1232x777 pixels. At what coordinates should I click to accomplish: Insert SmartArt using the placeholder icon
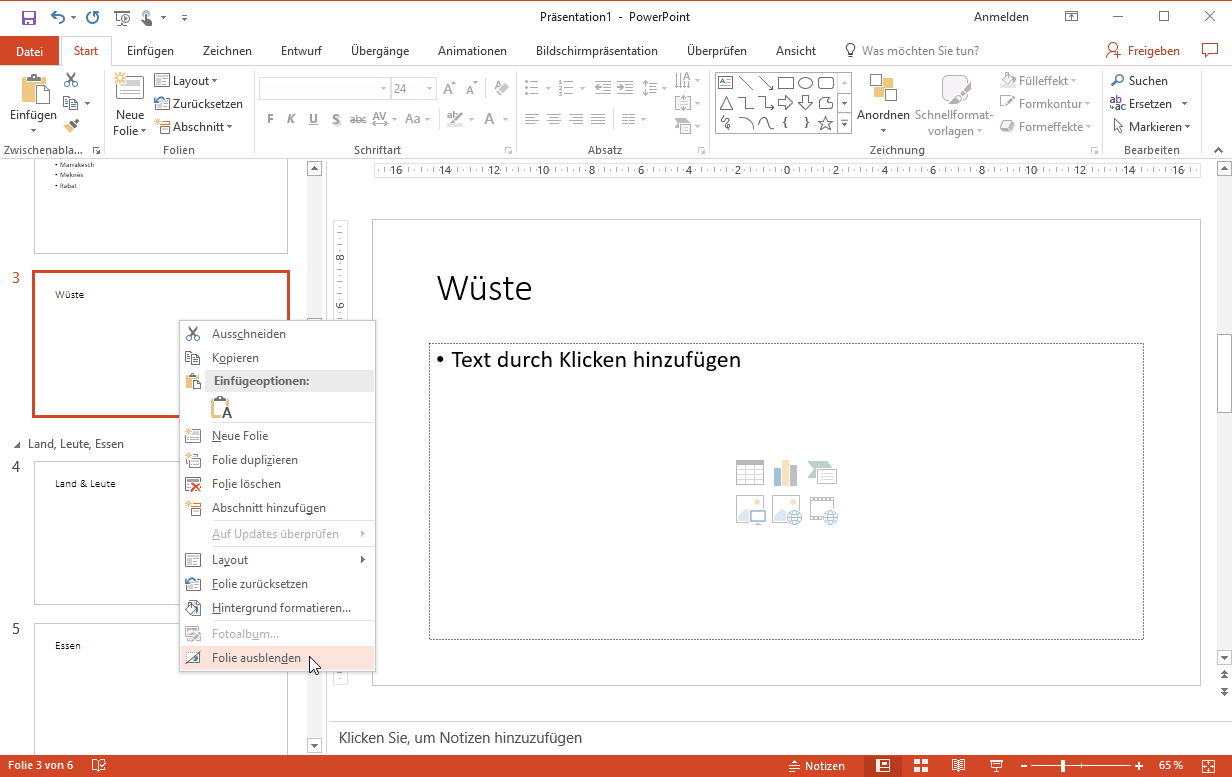822,473
